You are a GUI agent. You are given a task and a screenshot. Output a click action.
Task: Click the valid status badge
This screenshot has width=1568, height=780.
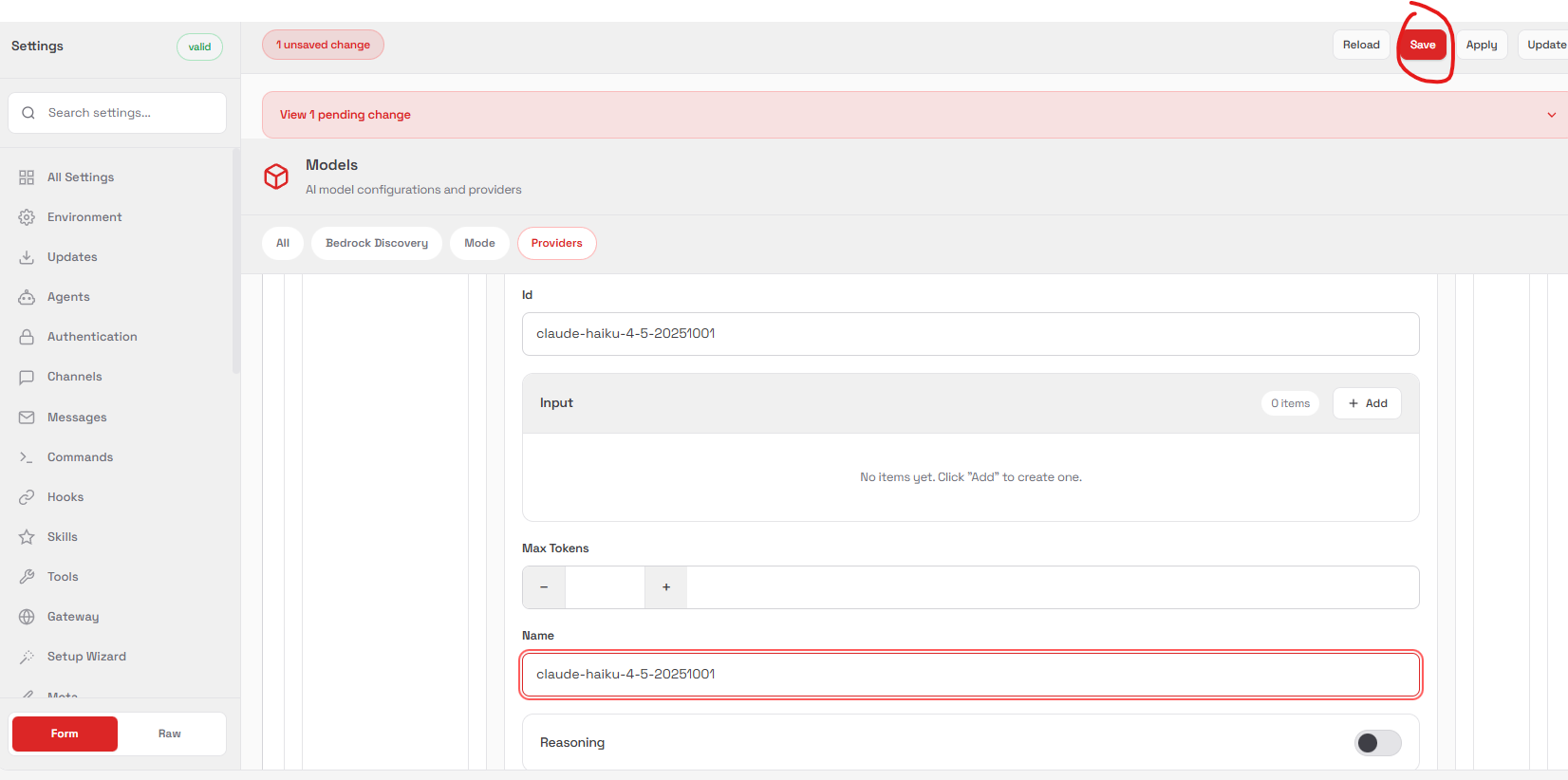199,46
